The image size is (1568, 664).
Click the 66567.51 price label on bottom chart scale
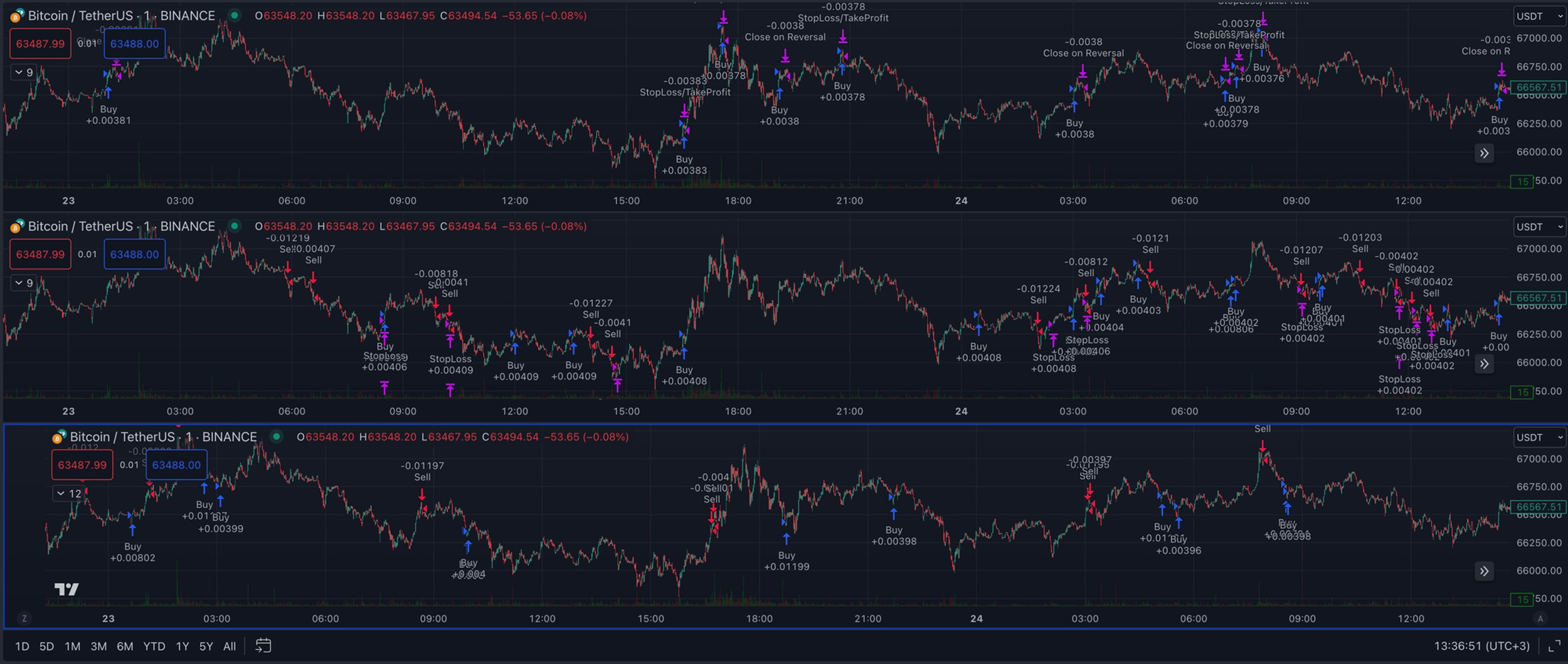point(1537,507)
